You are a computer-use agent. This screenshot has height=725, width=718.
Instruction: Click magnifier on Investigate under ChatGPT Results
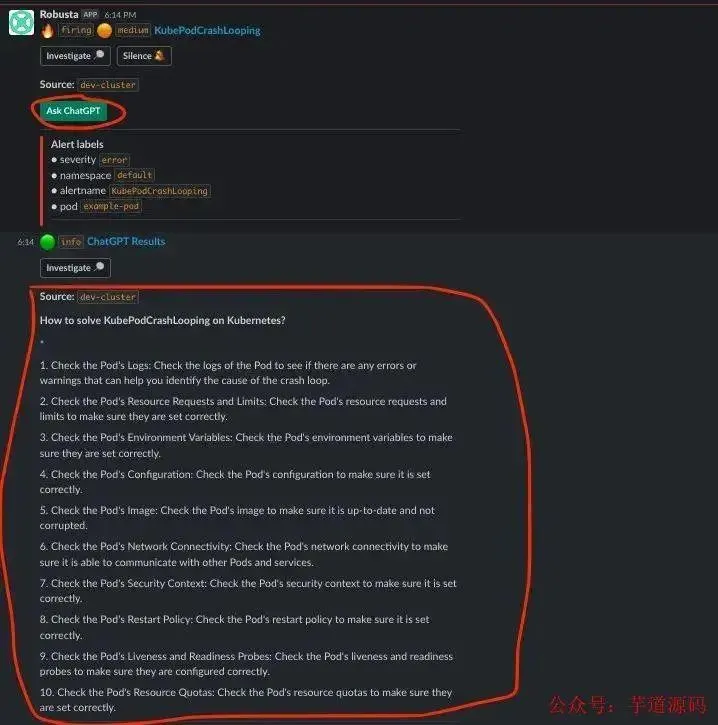pos(99,267)
